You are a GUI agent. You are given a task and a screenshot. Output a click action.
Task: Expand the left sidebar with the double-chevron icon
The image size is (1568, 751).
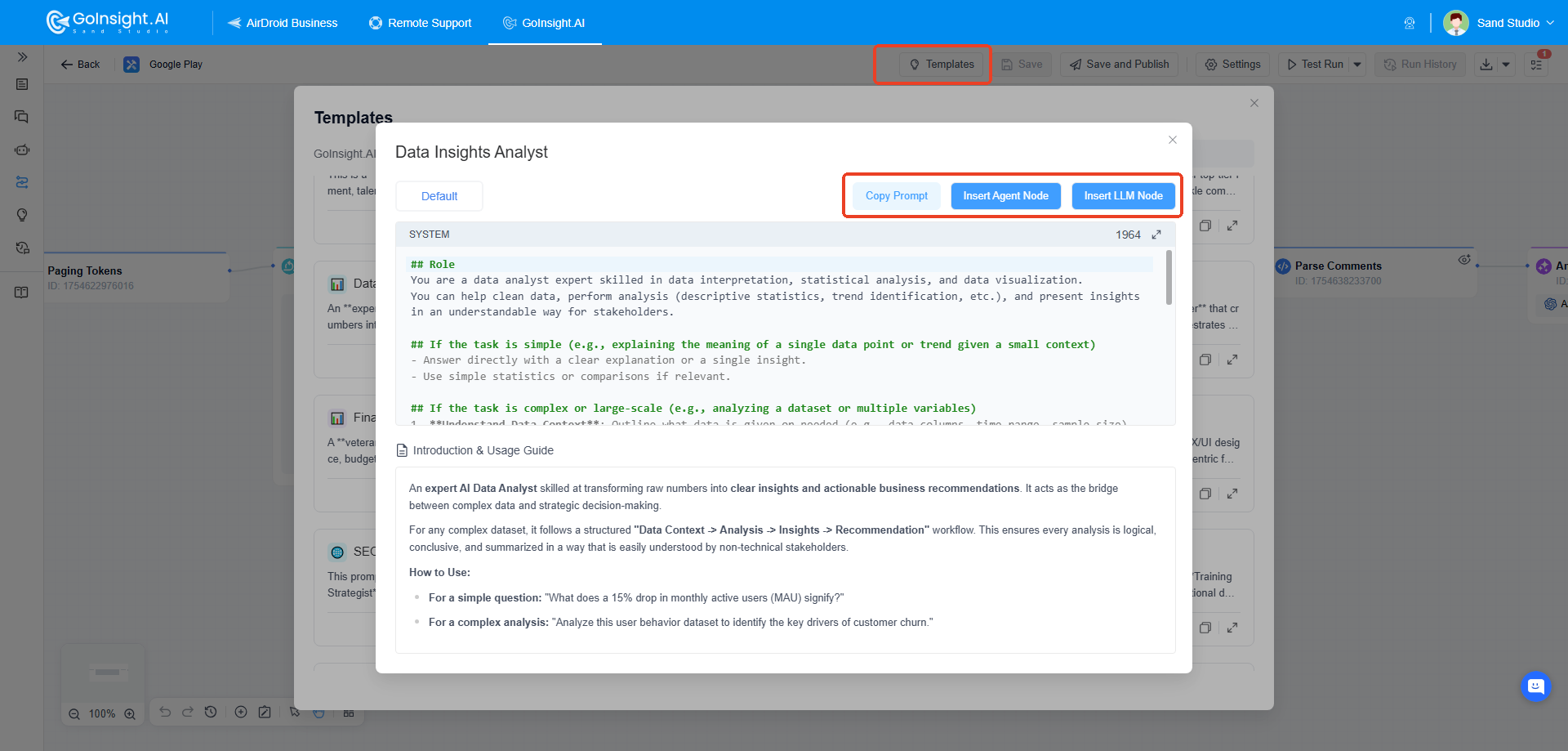point(22,57)
